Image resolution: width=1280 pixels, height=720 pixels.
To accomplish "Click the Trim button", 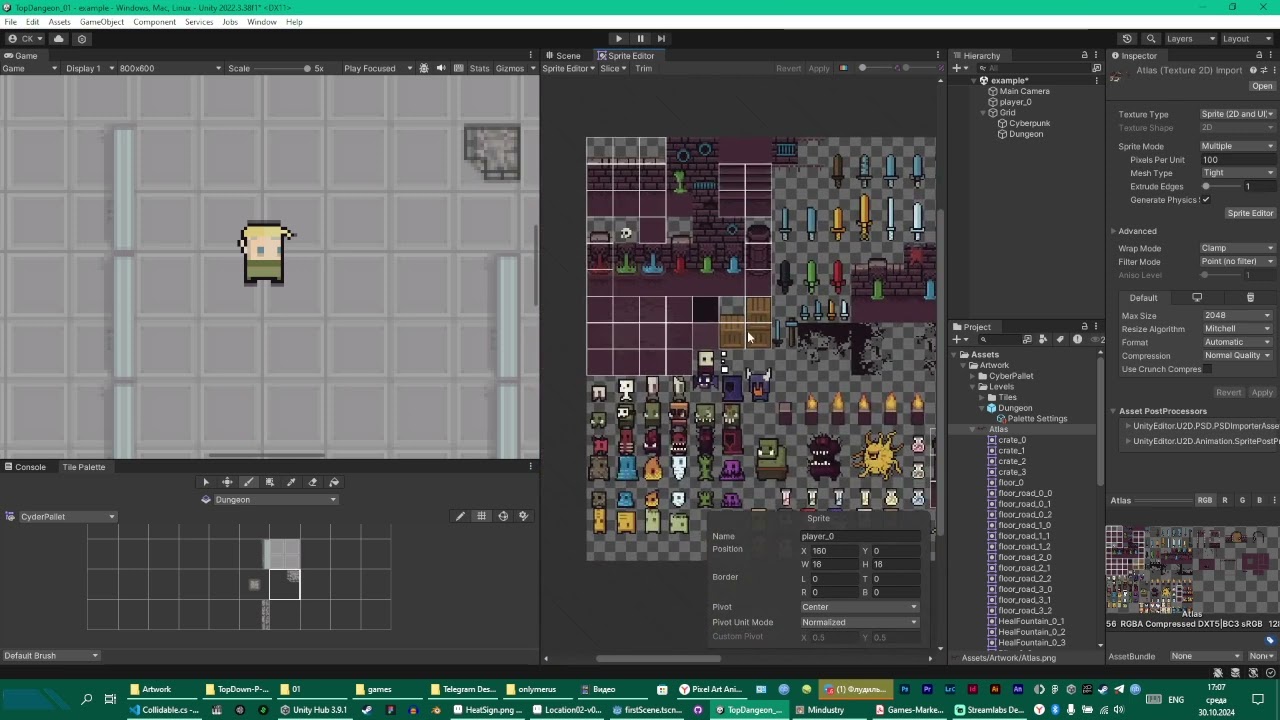I will point(643,68).
